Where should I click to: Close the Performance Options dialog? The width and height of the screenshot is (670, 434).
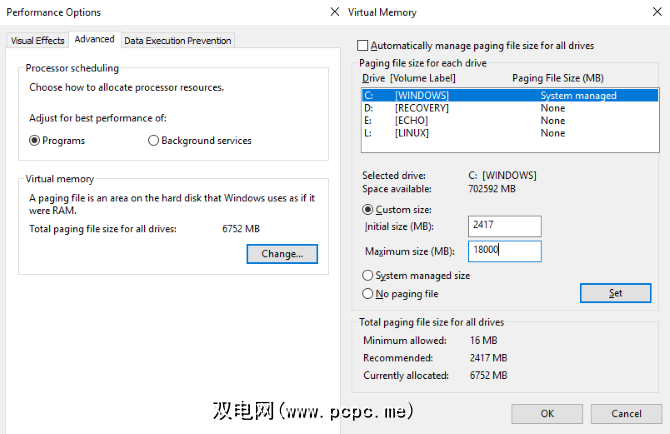coord(333,12)
